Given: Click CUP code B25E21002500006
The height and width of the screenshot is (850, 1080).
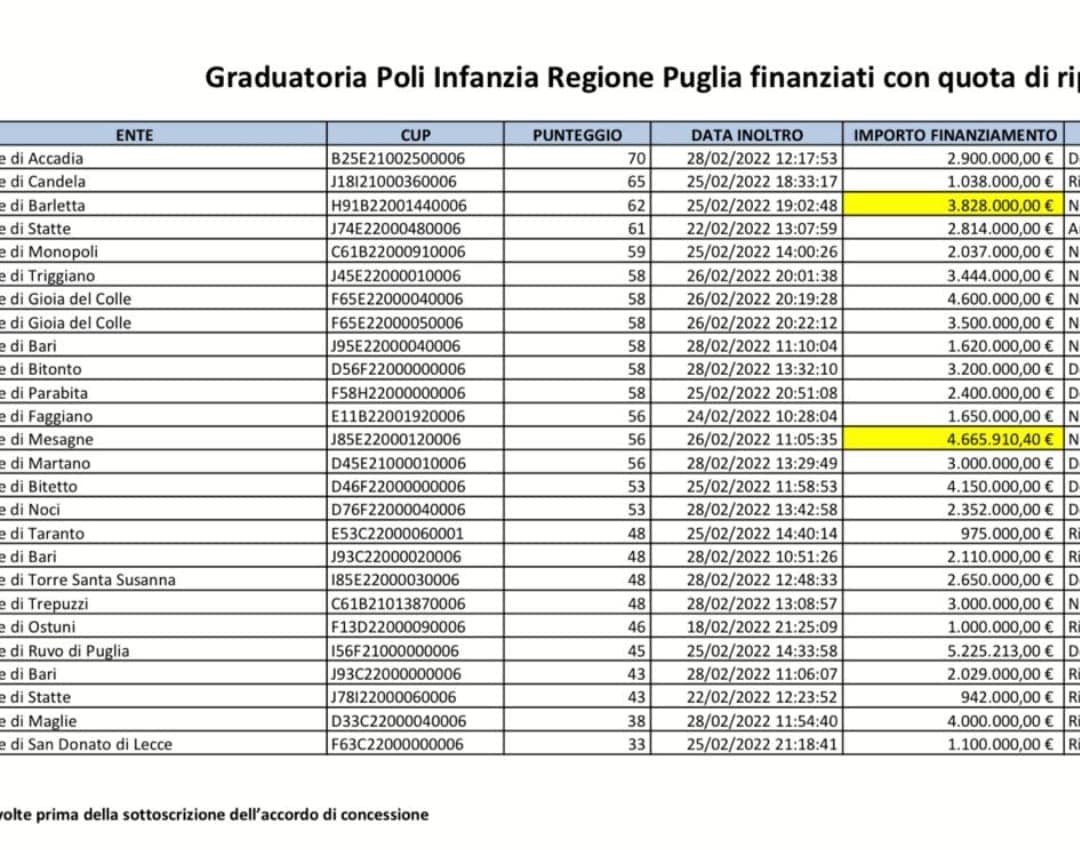Looking at the screenshot, I should click(x=398, y=158).
